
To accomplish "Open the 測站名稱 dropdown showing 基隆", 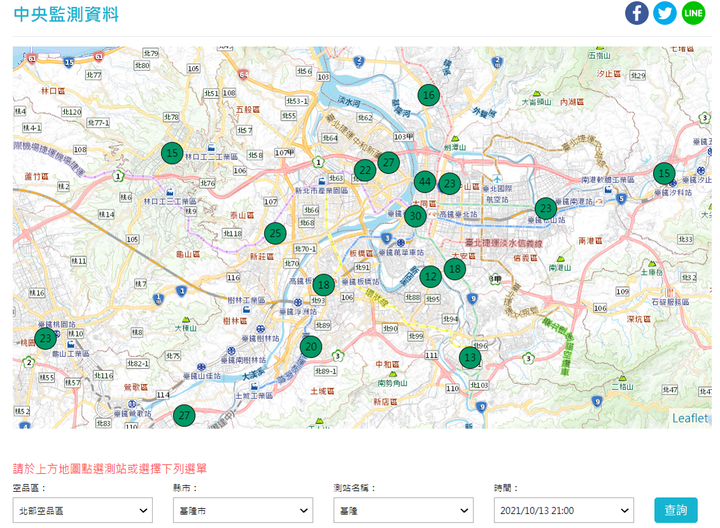I will point(403,510).
